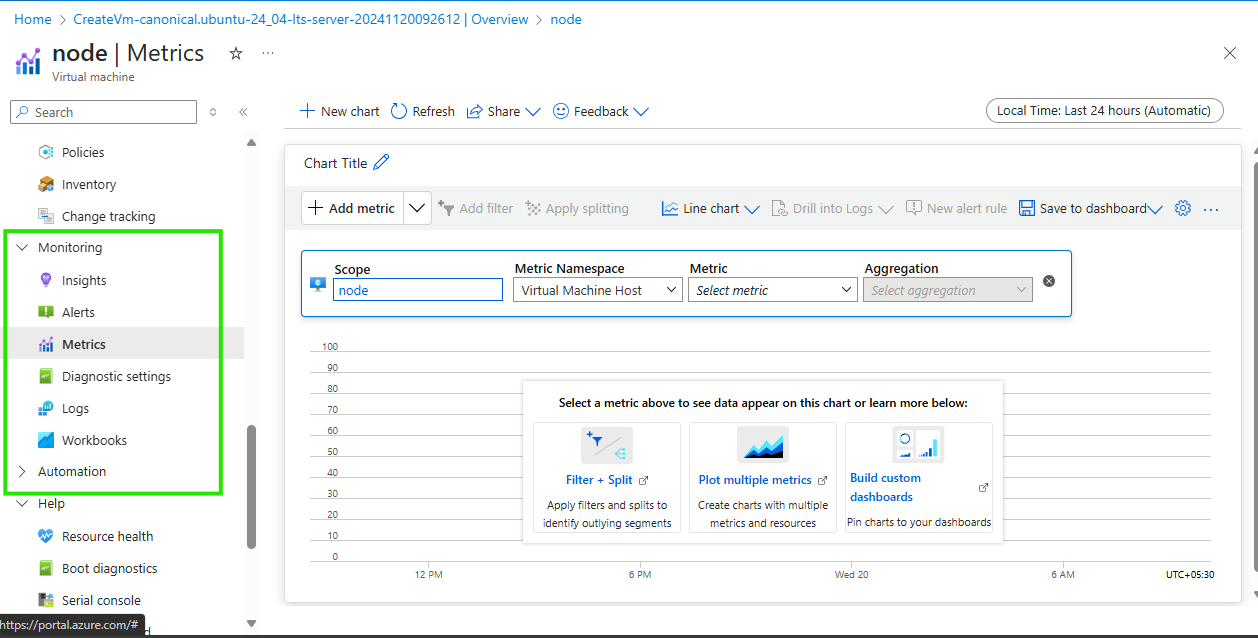Screen dimensions: 1258x638
Task: Create a new chart with New chart button
Action: (338, 111)
